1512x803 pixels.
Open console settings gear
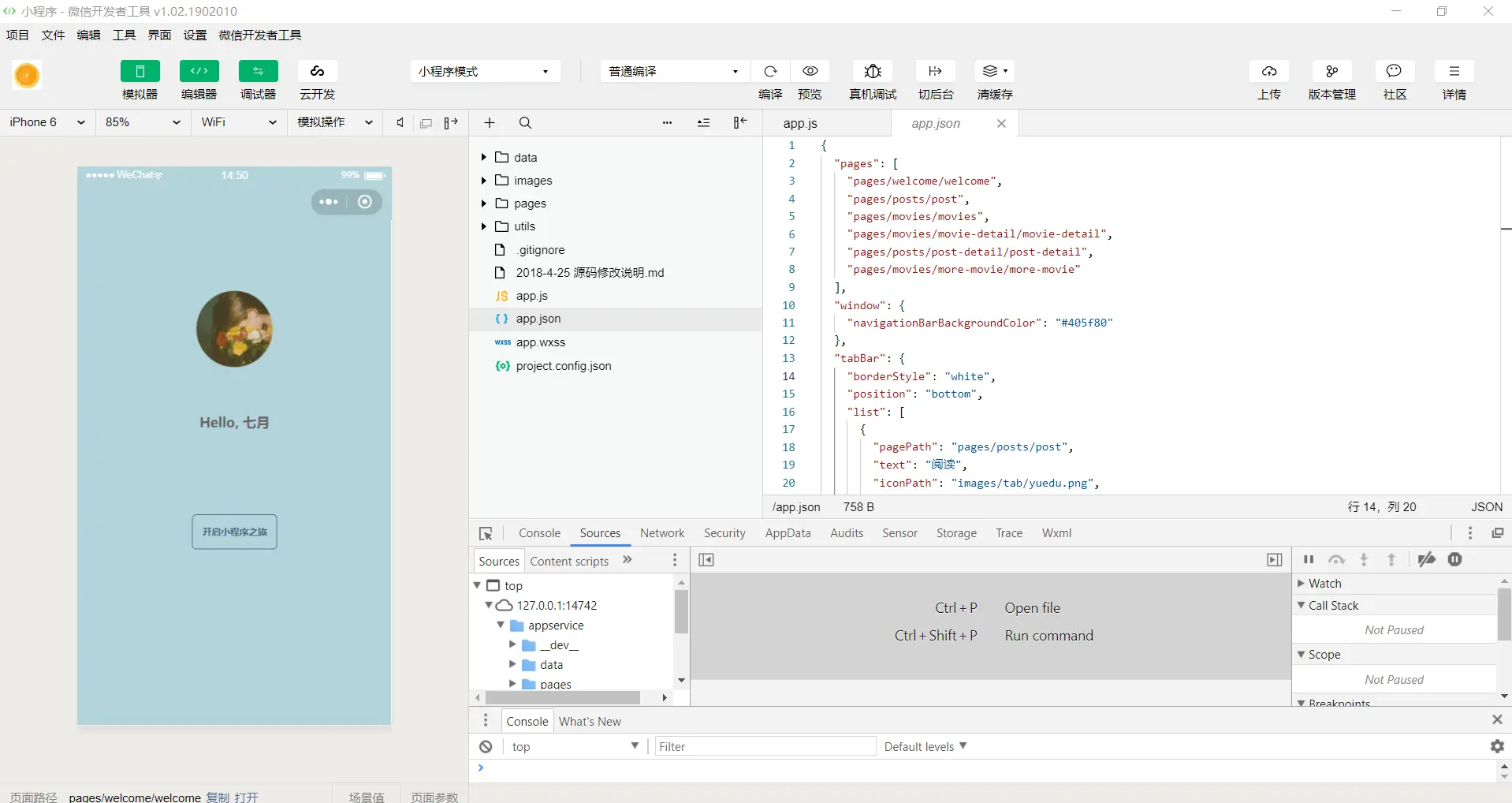point(1497,746)
